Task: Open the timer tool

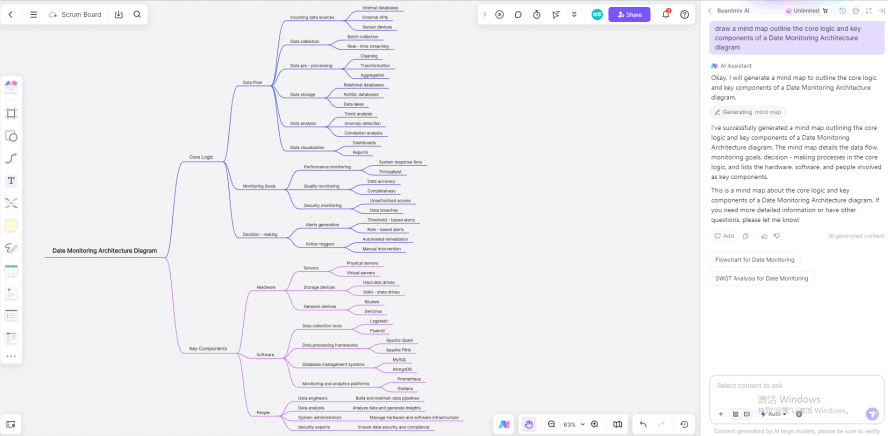Action: point(537,14)
